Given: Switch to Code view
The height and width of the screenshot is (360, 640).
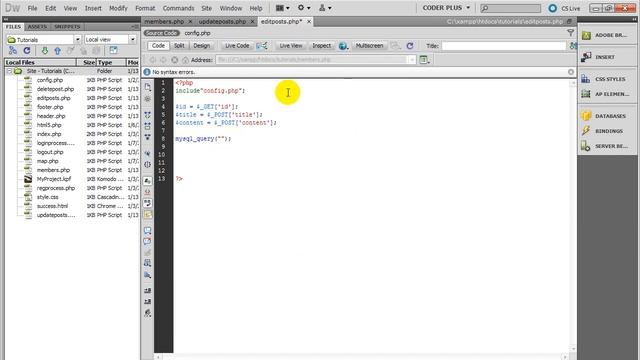Looking at the screenshot, I should tap(158, 46).
